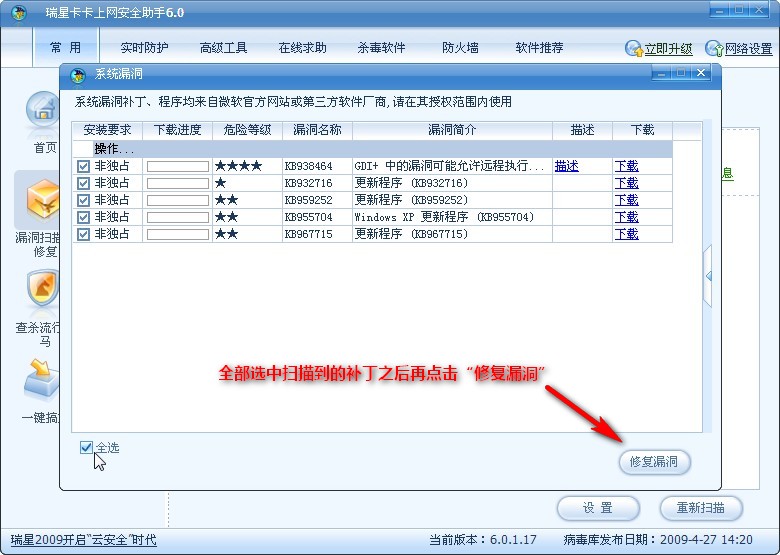The height and width of the screenshot is (555, 780).
Task: Click the 一键搞定 arrow icon in sidebar
Action: [42, 379]
